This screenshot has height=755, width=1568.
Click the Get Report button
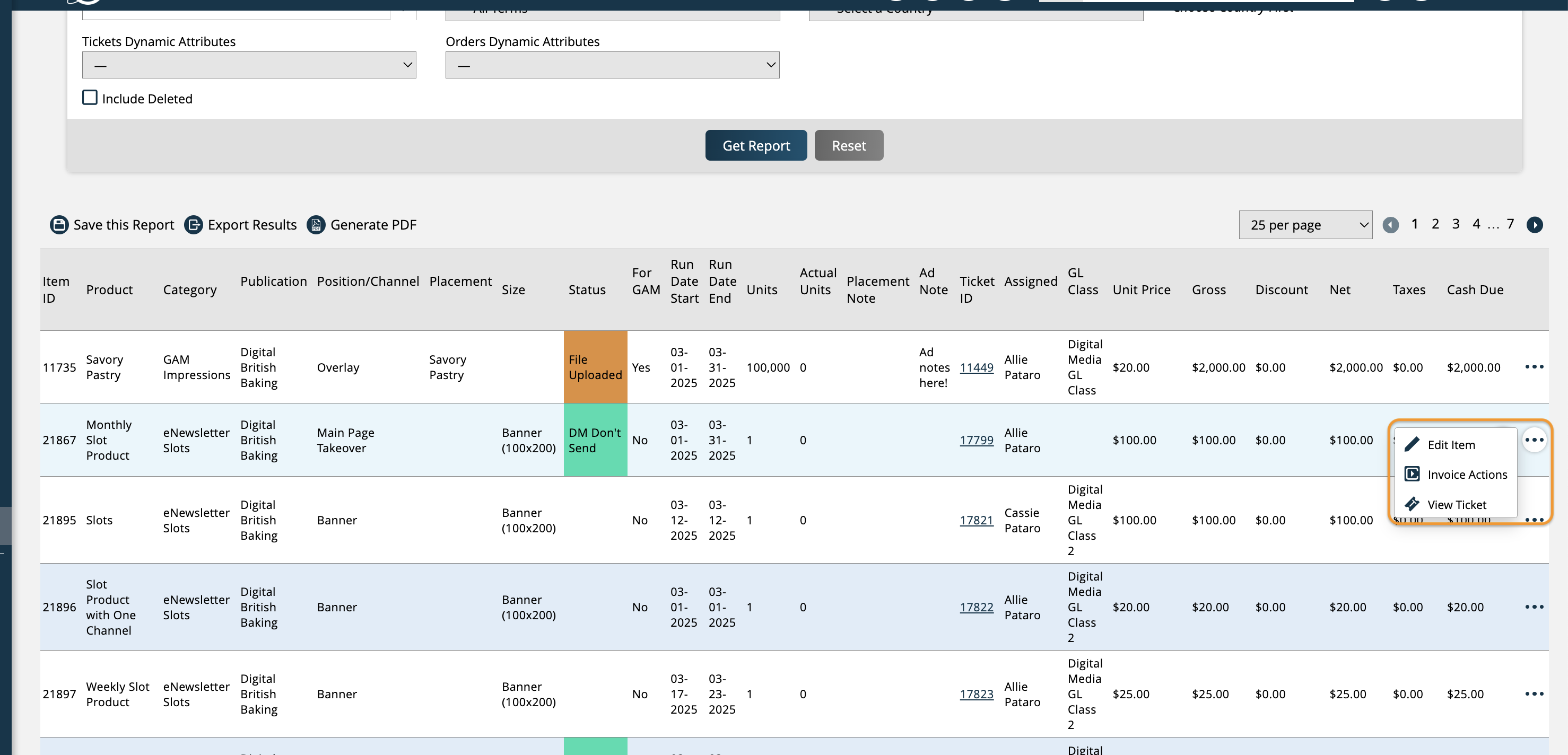[x=756, y=145]
